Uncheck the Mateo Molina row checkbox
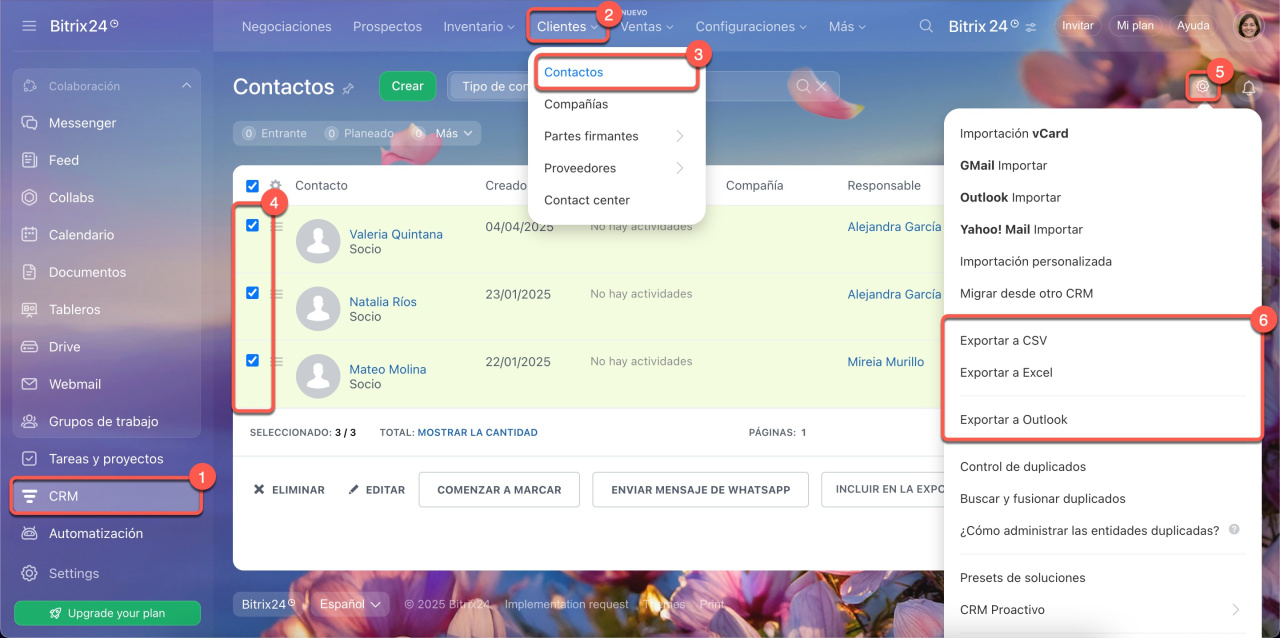 (x=252, y=360)
